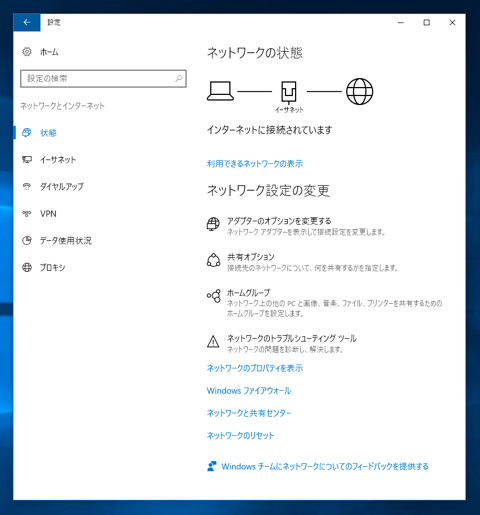The width and height of the screenshot is (480, 515).
Task: Open the ネットワークのプロパティを表示 link
Action: [255, 368]
